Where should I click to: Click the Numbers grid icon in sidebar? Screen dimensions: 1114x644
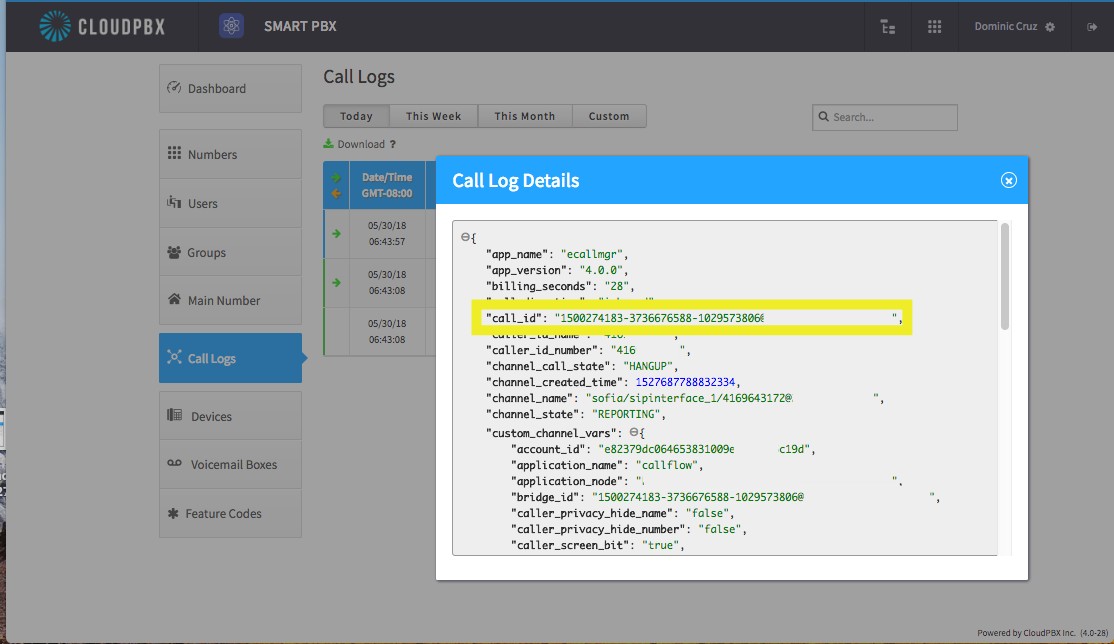point(174,153)
